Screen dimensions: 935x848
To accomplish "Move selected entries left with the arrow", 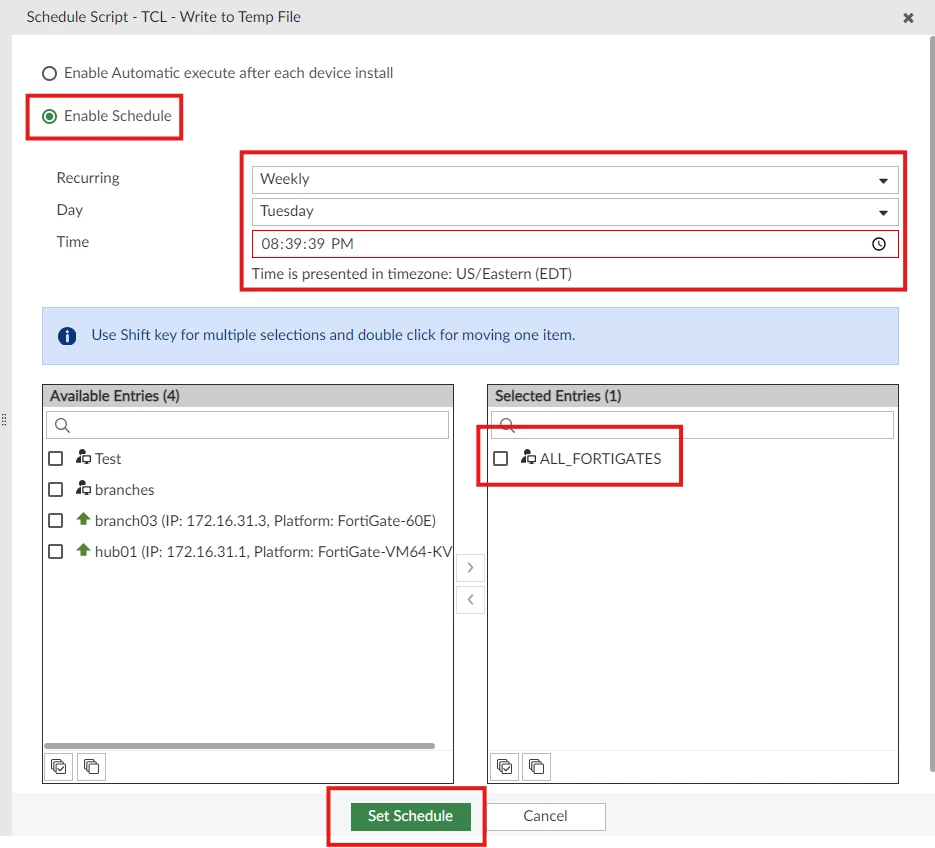I will point(470,600).
